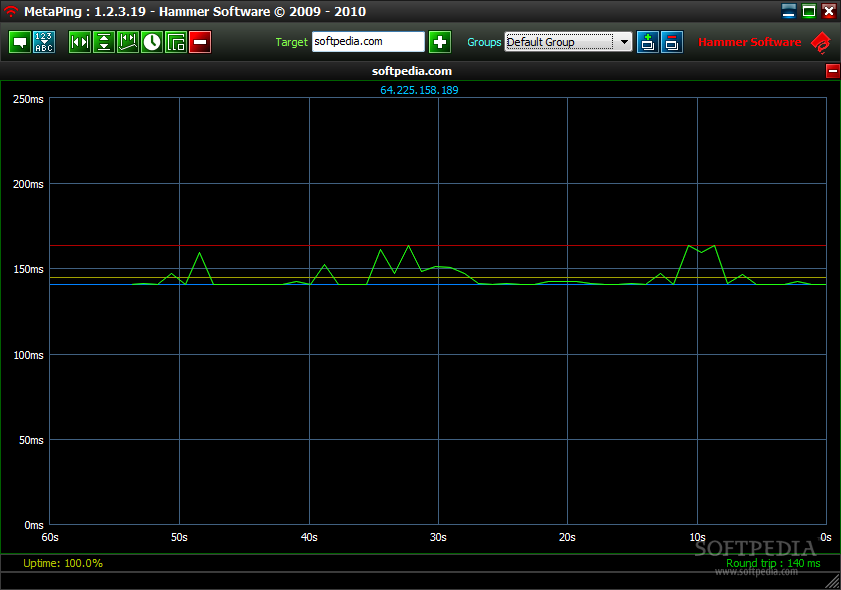The height and width of the screenshot is (590, 841).
Task: Click the 150ms axis label
Action: 28,269
